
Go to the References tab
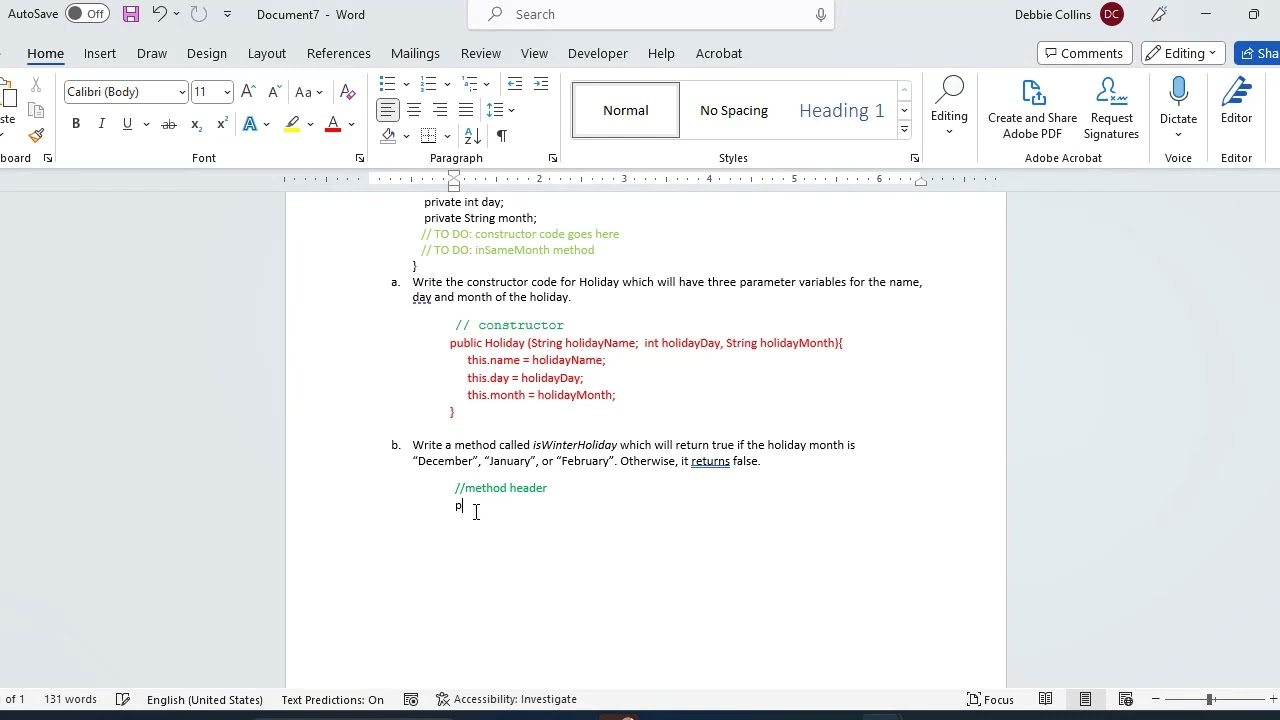point(339,53)
